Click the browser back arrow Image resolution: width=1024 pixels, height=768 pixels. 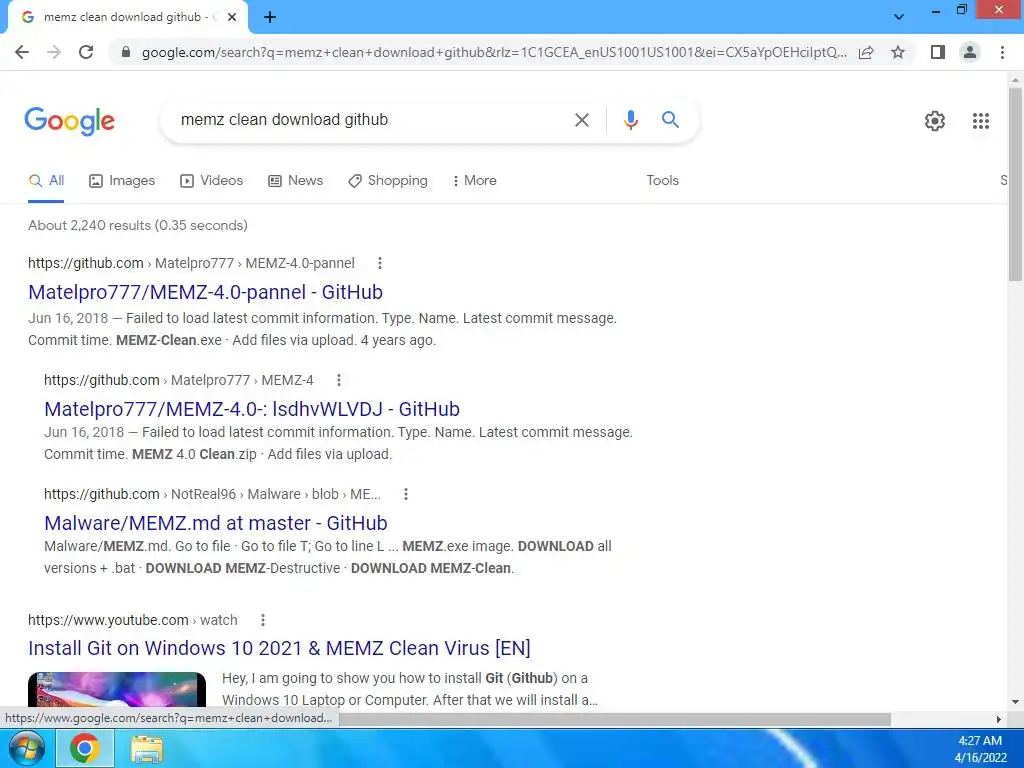[22, 52]
